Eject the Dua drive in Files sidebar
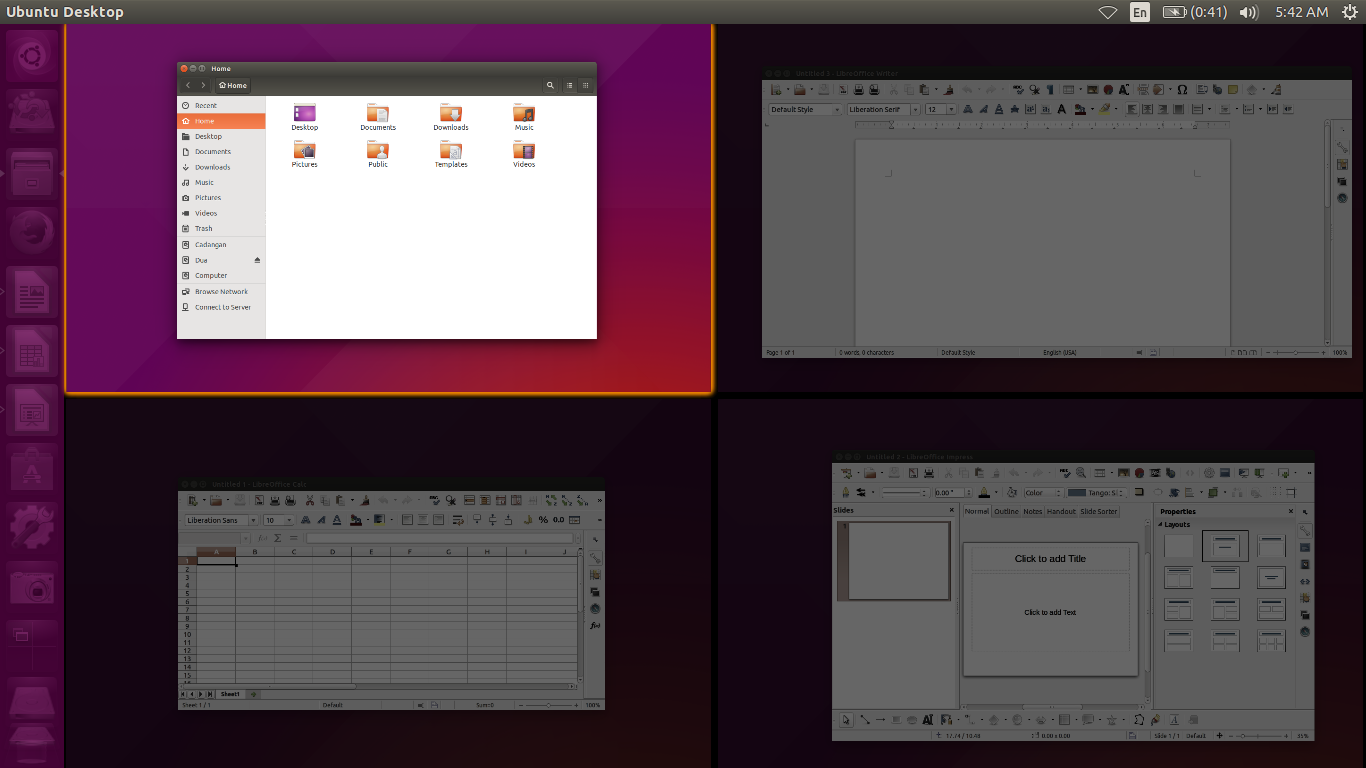The width and height of the screenshot is (1366, 768). 257,260
